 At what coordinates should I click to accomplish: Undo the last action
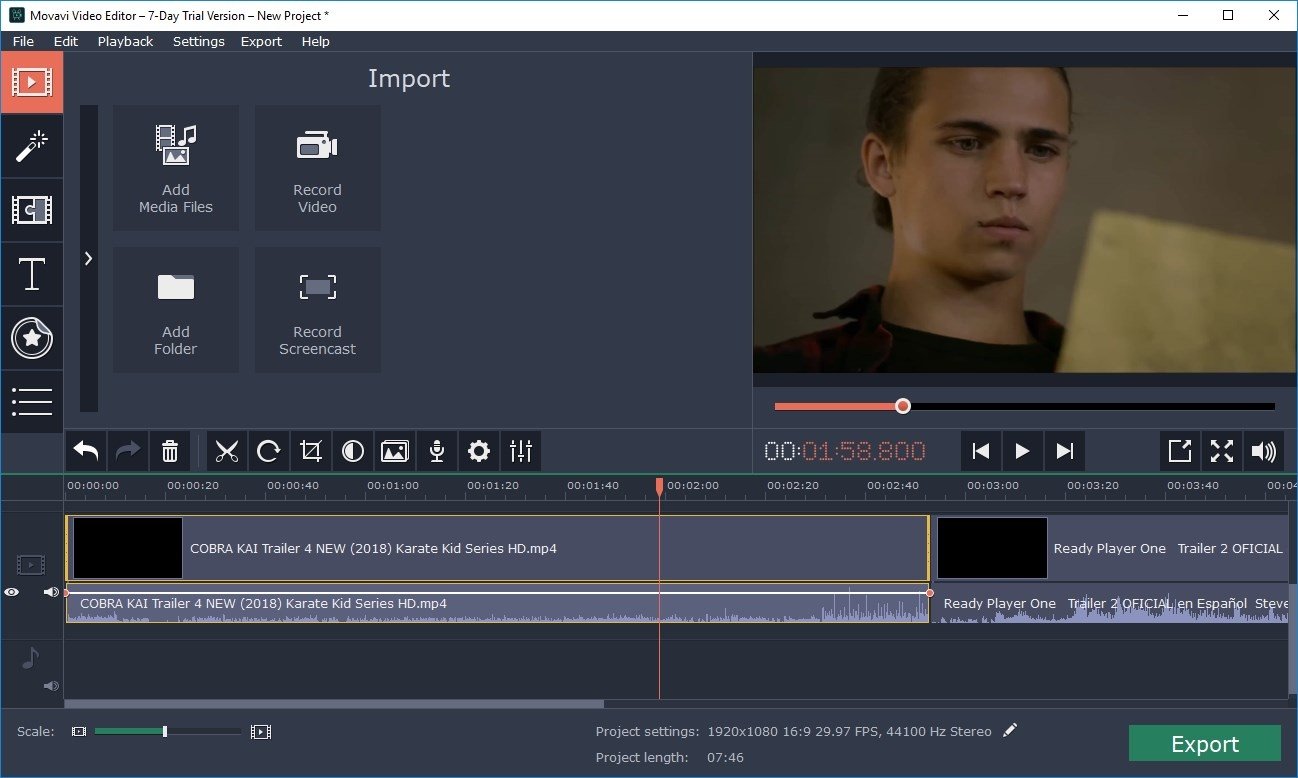click(86, 451)
